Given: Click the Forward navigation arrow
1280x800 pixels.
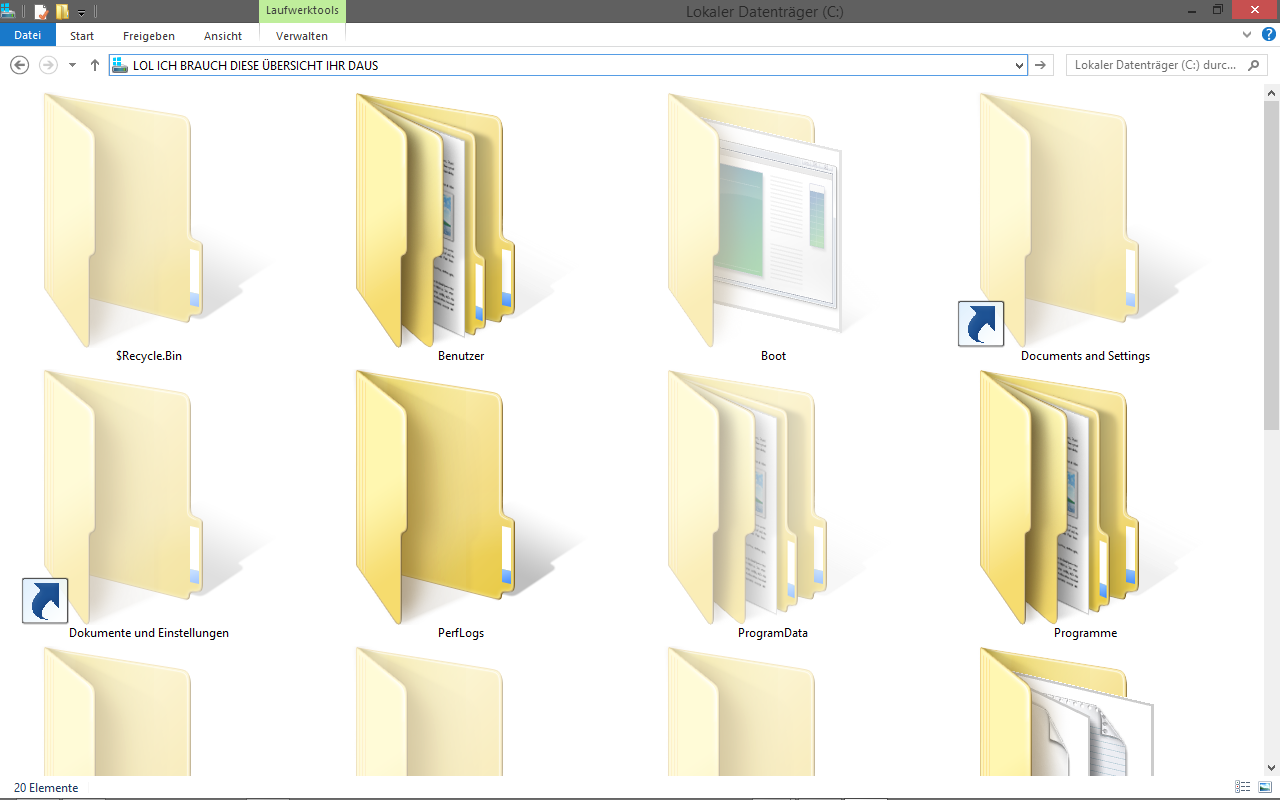Looking at the screenshot, I should tap(48, 65).
